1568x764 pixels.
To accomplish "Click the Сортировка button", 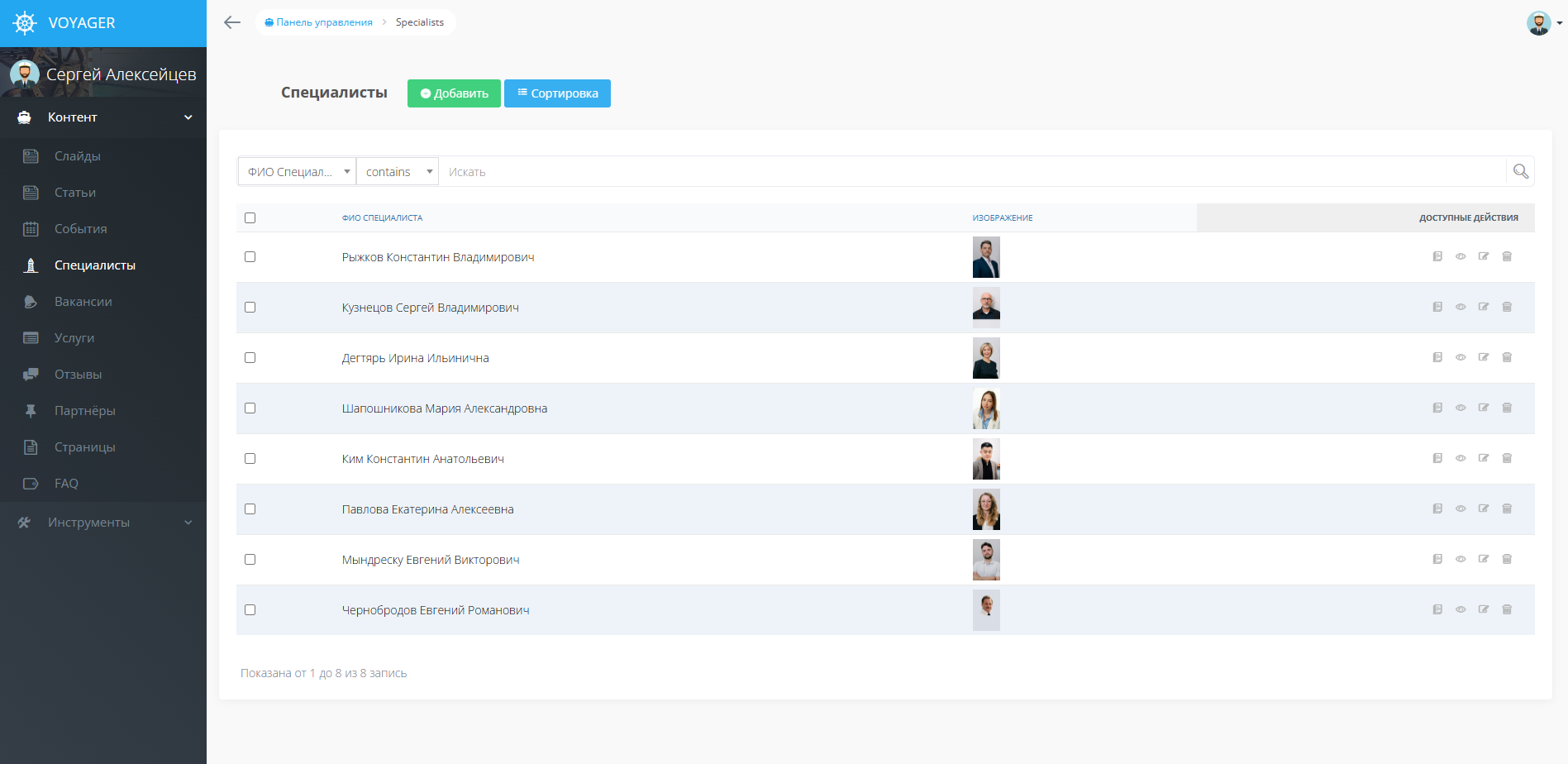I will coord(557,93).
